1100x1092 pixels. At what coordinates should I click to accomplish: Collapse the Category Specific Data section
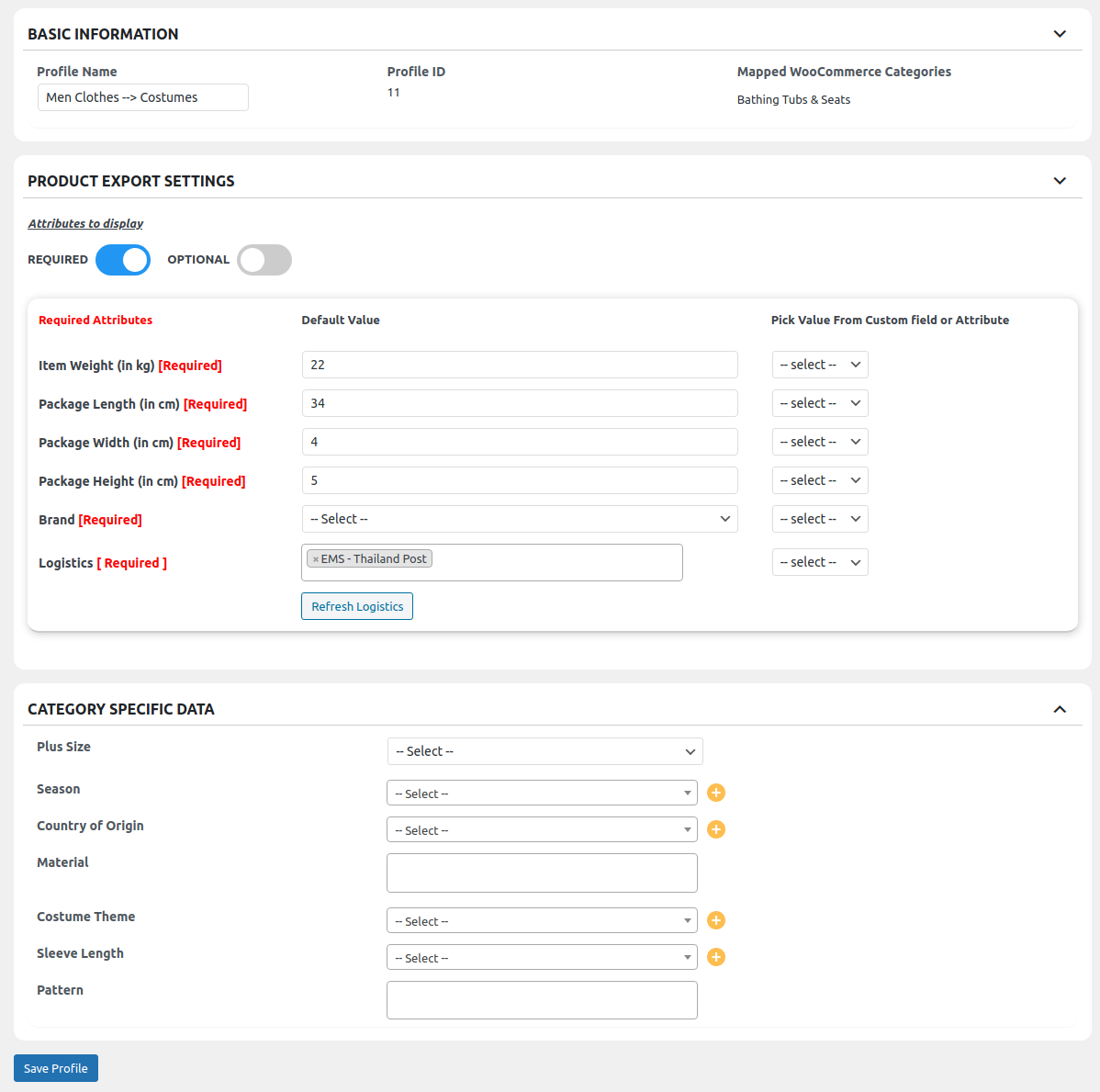click(x=1059, y=708)
